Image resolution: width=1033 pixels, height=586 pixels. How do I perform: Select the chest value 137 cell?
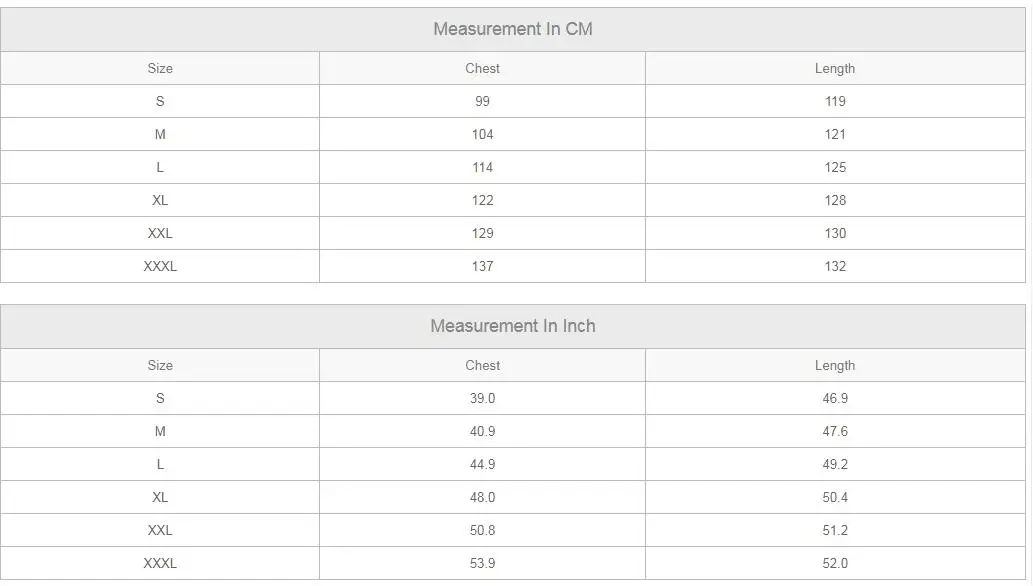pyautogui.click(x=482, y=266)
